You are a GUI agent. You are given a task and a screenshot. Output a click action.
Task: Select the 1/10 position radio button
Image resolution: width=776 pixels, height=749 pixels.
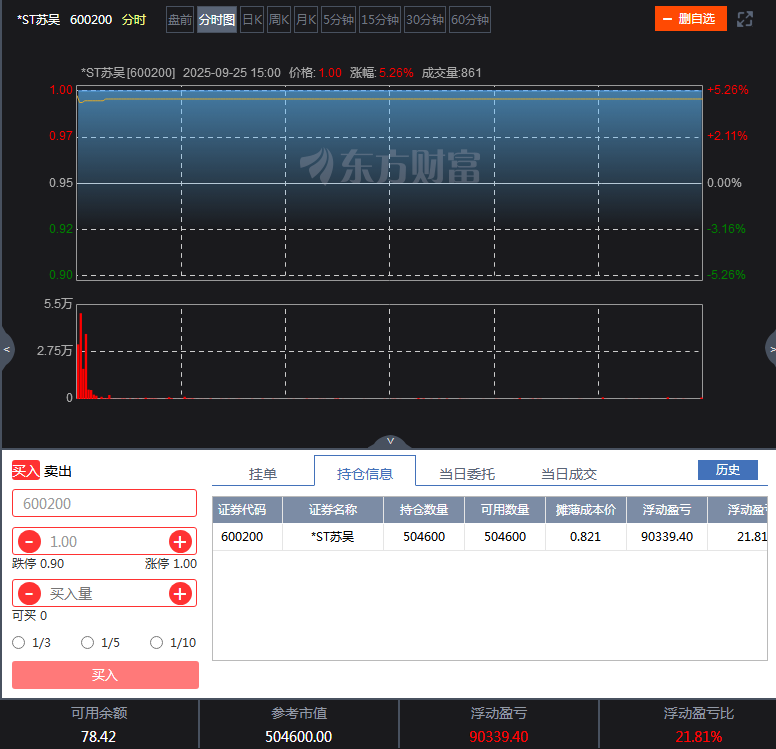156,643
